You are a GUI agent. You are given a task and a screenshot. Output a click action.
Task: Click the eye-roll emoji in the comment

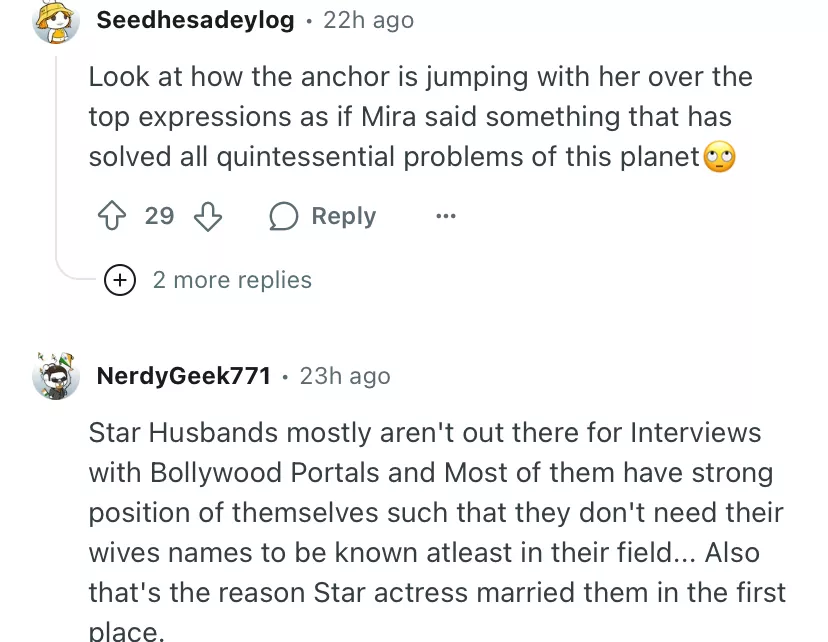click(x=720, y=157)
